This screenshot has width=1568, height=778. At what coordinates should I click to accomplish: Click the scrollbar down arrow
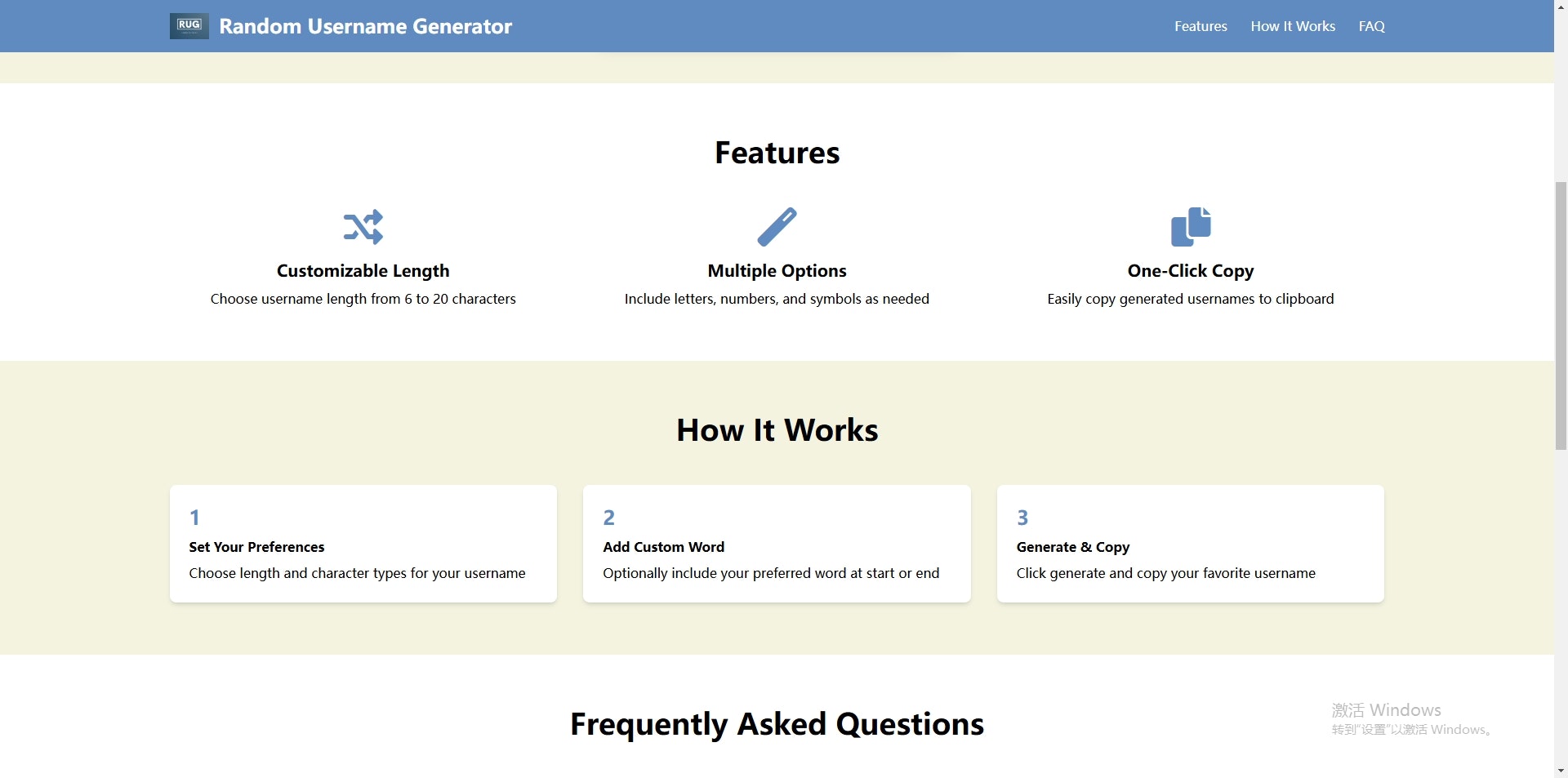click(x=1561, y=770)
